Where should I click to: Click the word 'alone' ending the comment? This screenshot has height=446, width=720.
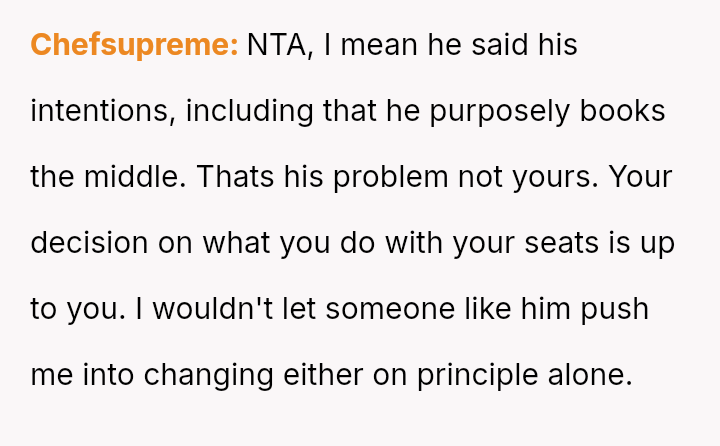597,375
